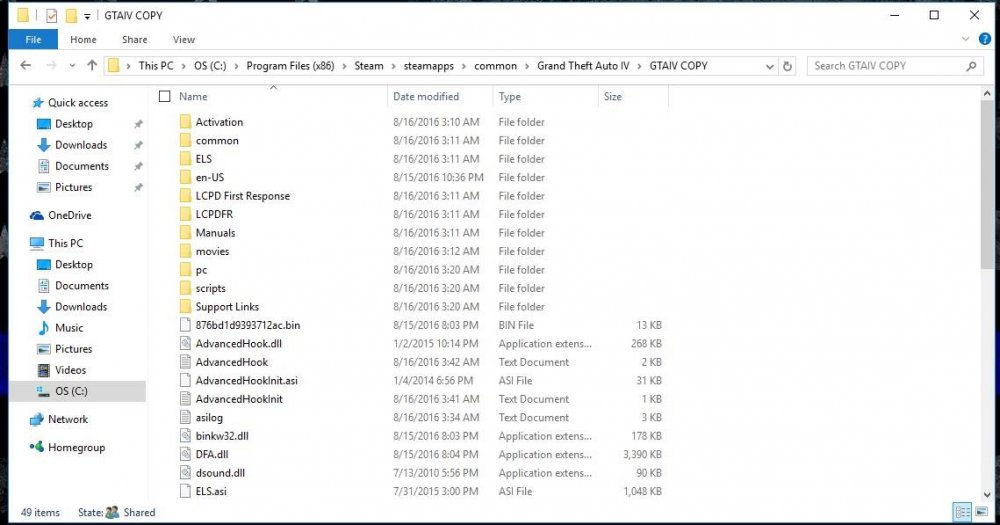Click the Up one level arrow
Image resolution: width=1000 pixels, height=525 pixels.
tap(92, 66)
